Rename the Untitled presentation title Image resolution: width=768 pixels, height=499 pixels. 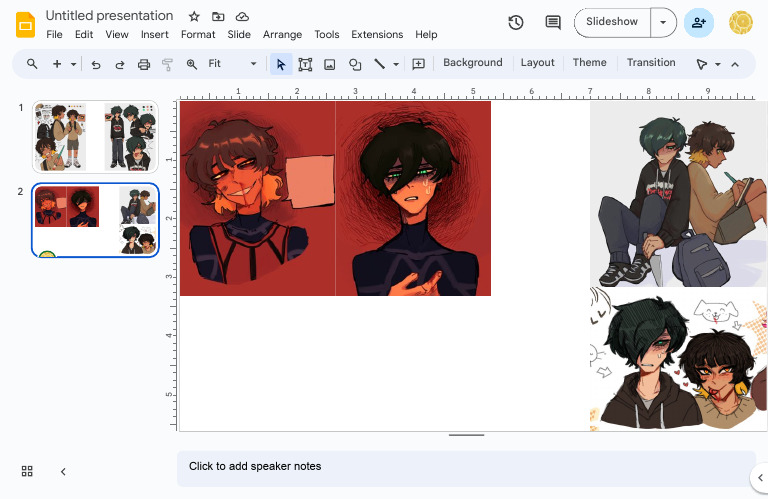pyautogui.click(x=109, y=16)
